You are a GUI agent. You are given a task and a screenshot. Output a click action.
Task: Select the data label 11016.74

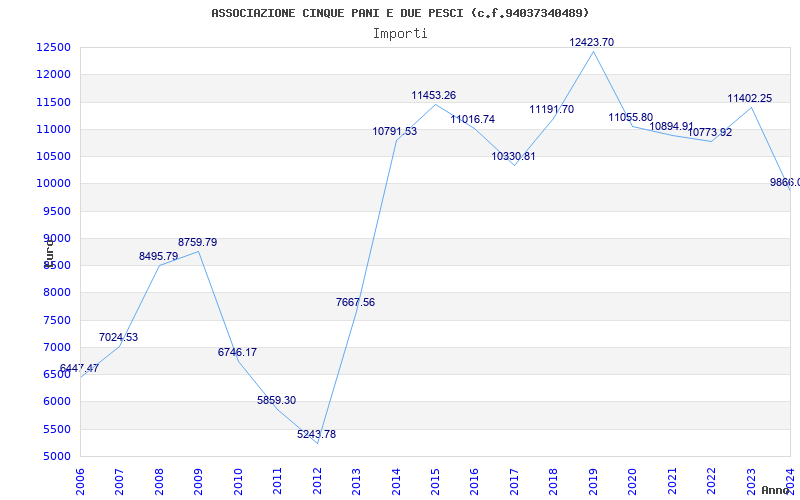pyautogui.click(x=472, y=119)
